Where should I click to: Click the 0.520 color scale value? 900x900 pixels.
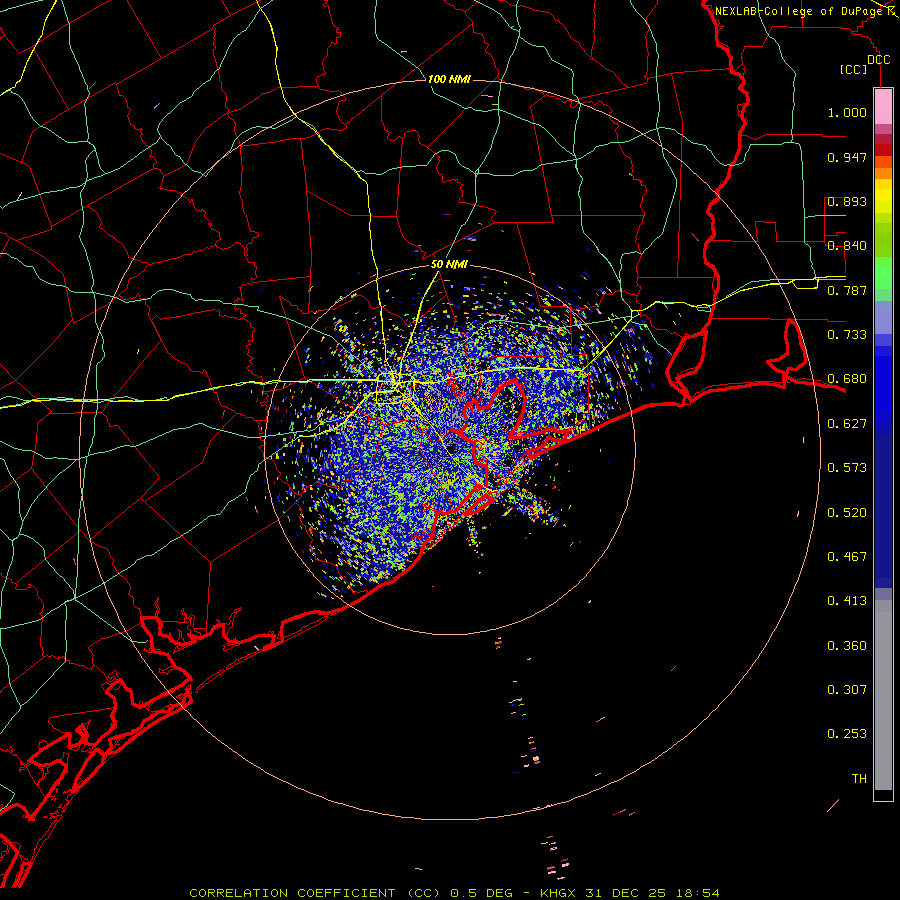(847, 513)
